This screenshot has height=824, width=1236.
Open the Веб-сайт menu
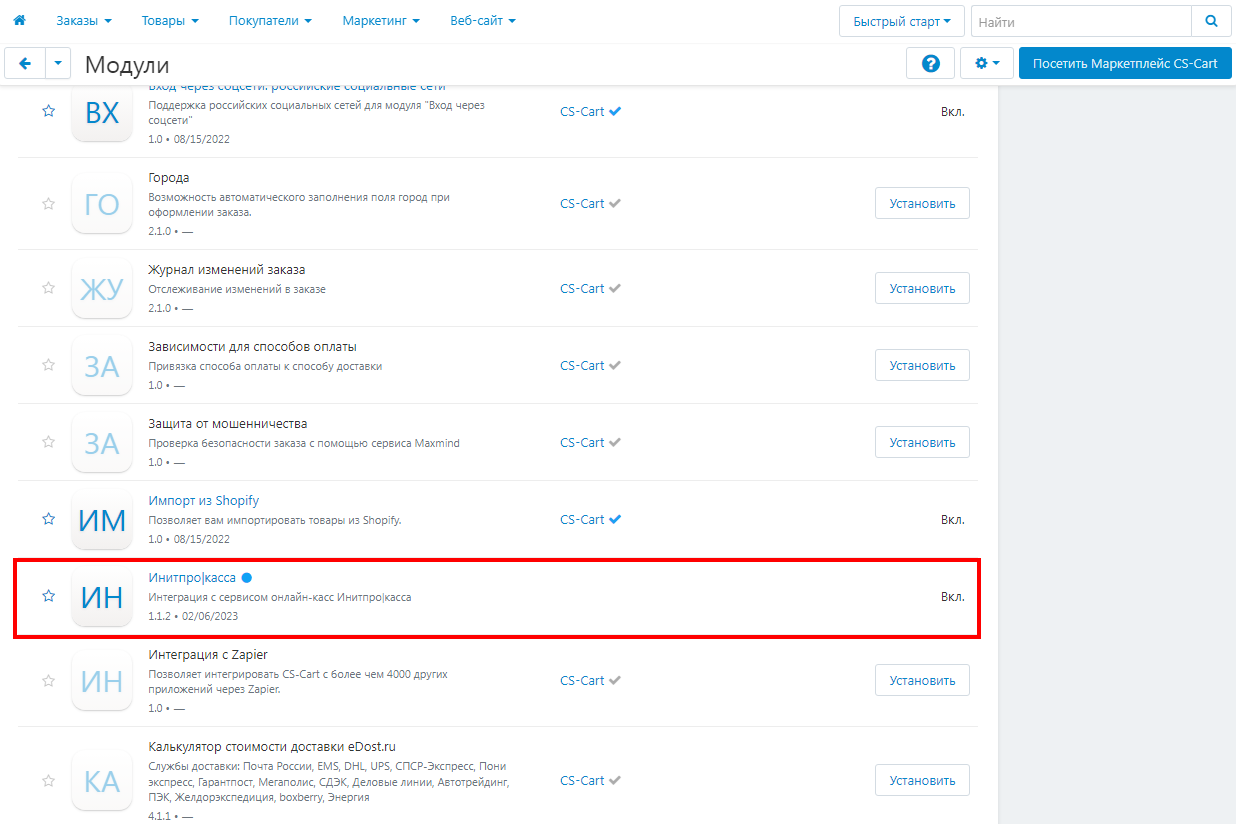[x=483, y=20]
